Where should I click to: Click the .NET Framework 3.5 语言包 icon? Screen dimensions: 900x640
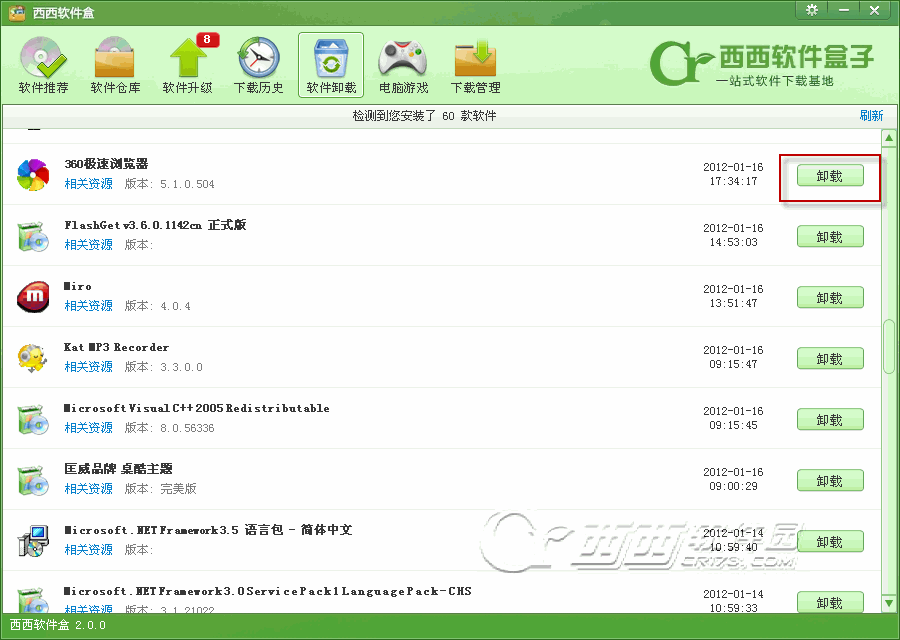click(33, 541)
